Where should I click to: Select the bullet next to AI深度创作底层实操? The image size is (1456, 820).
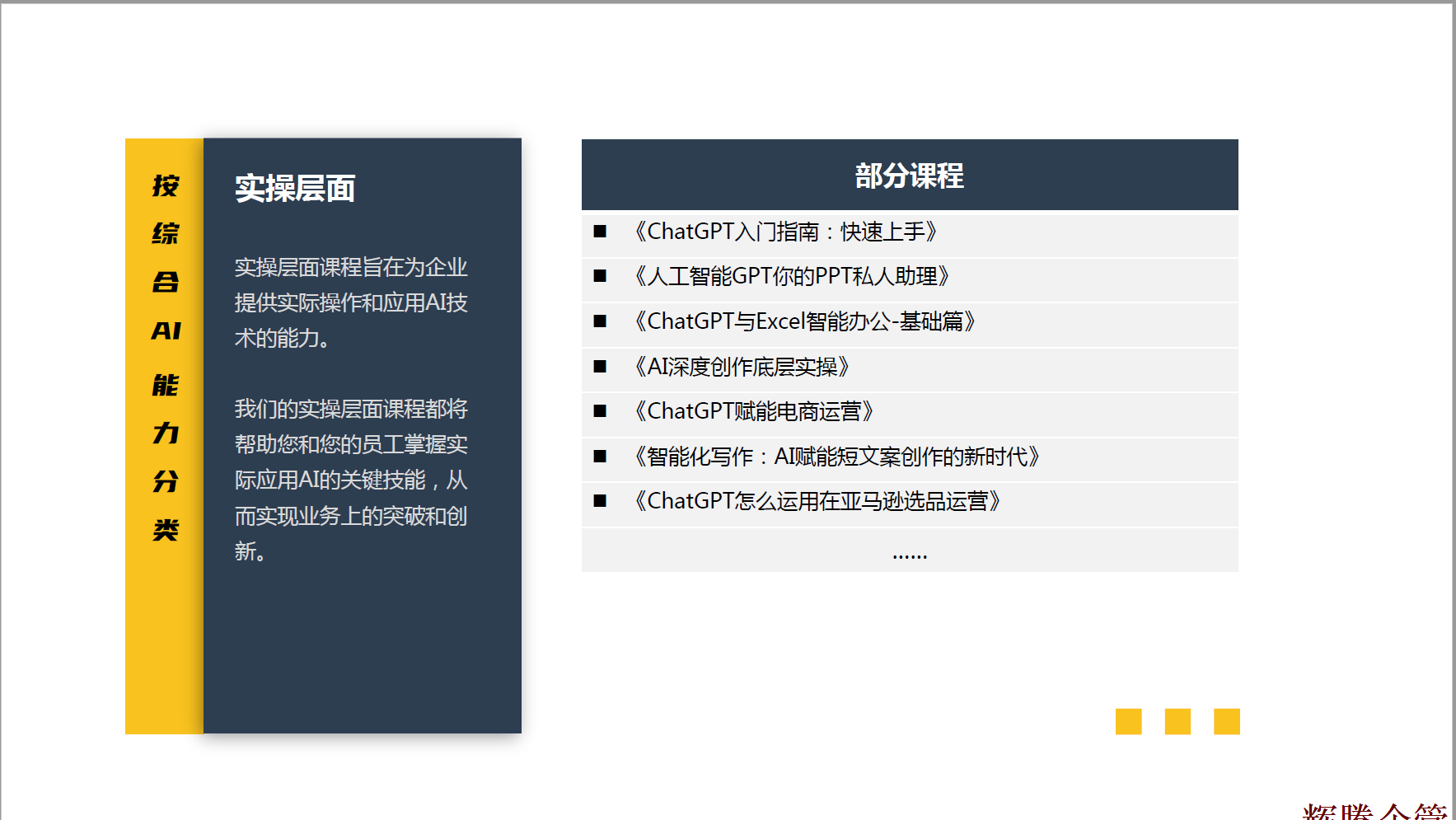pos(600,367)
